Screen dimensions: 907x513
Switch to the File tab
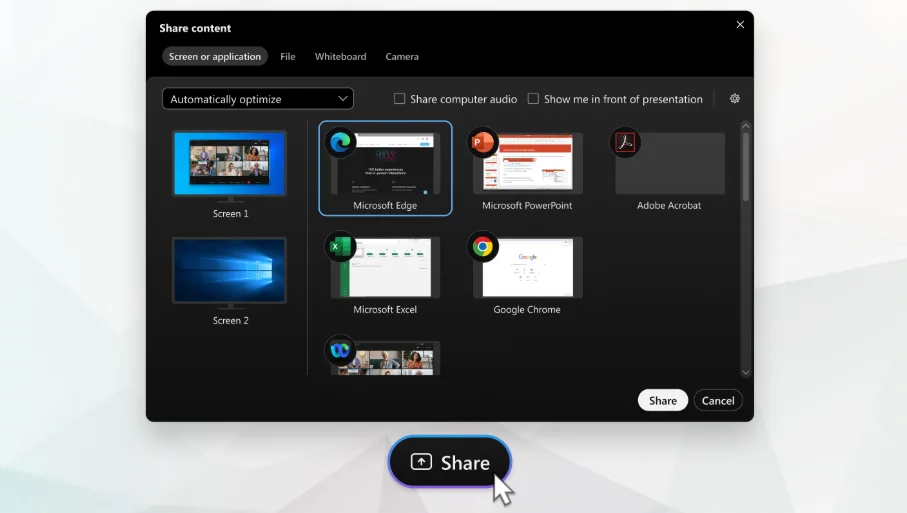click(x=288, y=57)
